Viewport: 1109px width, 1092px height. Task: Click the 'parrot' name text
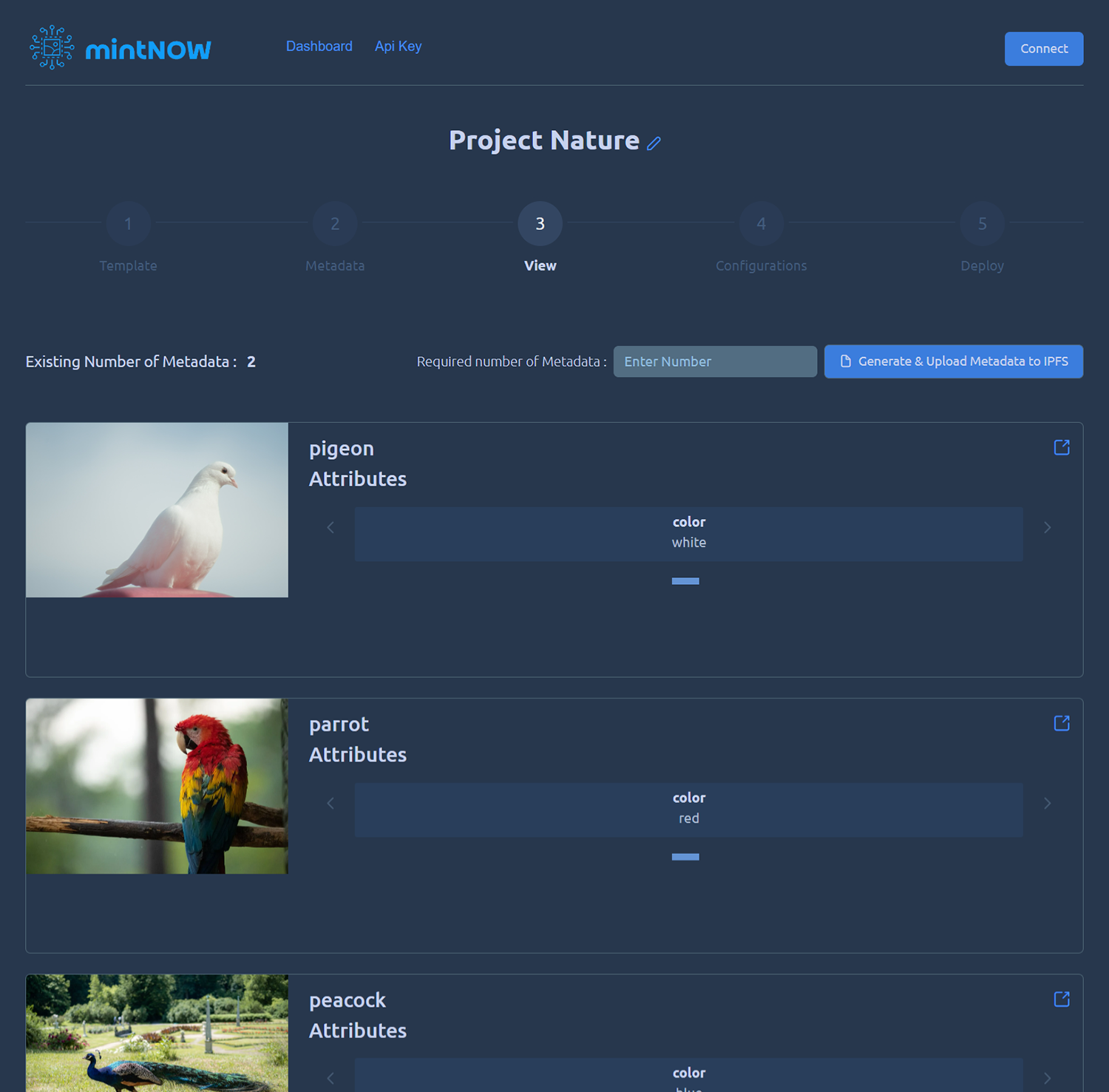point(339,725)
